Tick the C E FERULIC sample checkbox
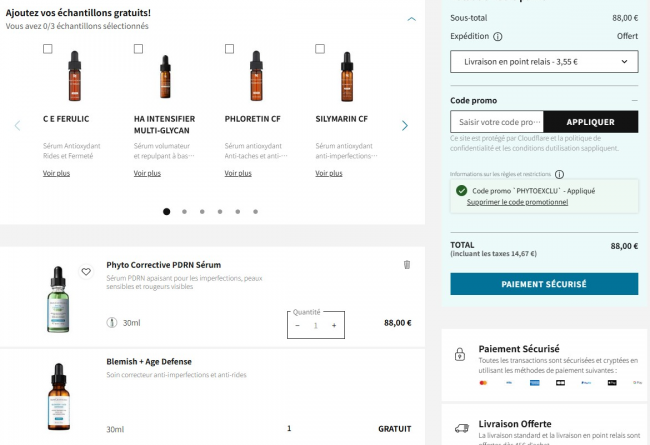650x445 pixels. point(48,49)
